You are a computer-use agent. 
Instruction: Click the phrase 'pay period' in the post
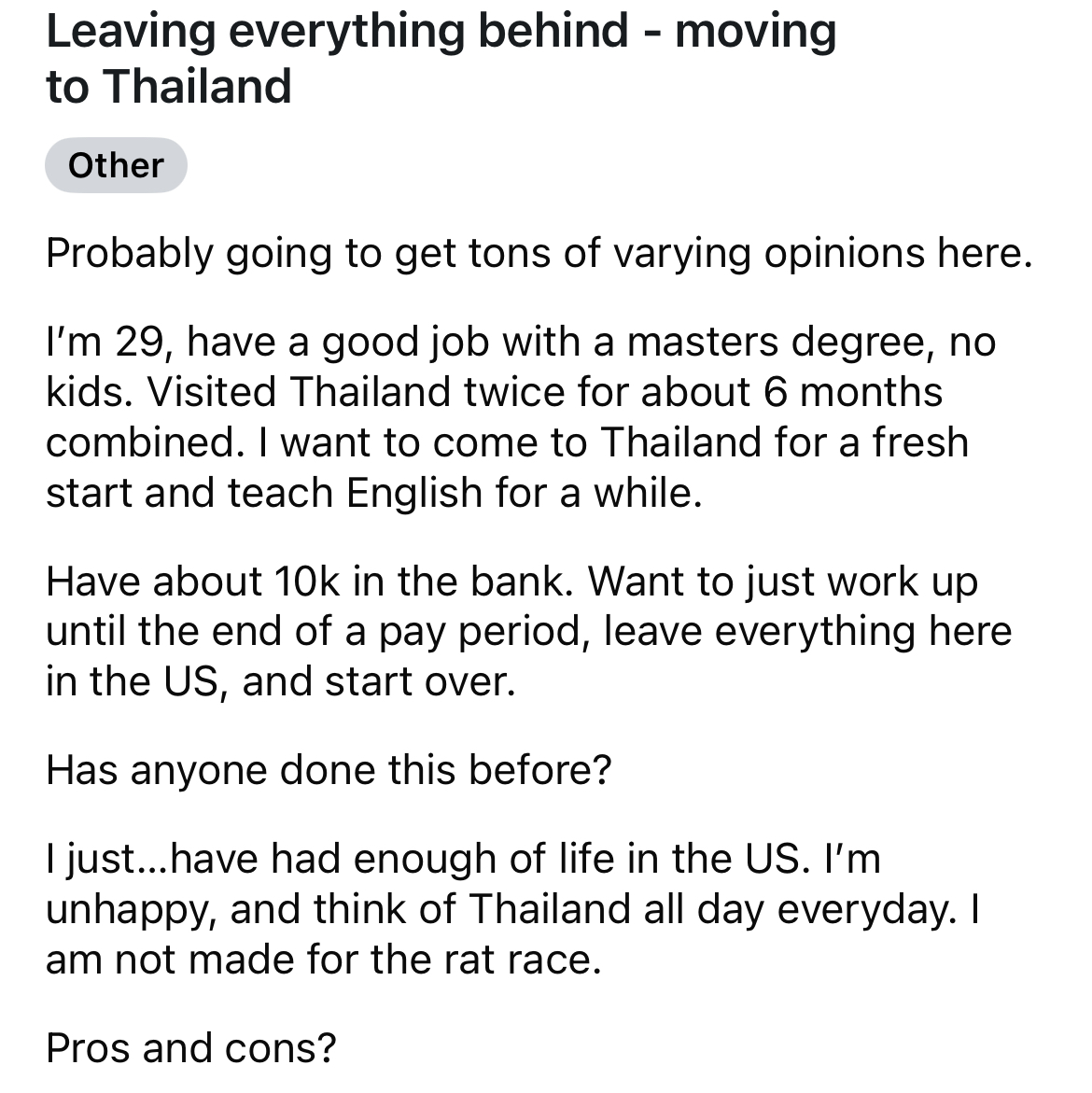(483, 632)
